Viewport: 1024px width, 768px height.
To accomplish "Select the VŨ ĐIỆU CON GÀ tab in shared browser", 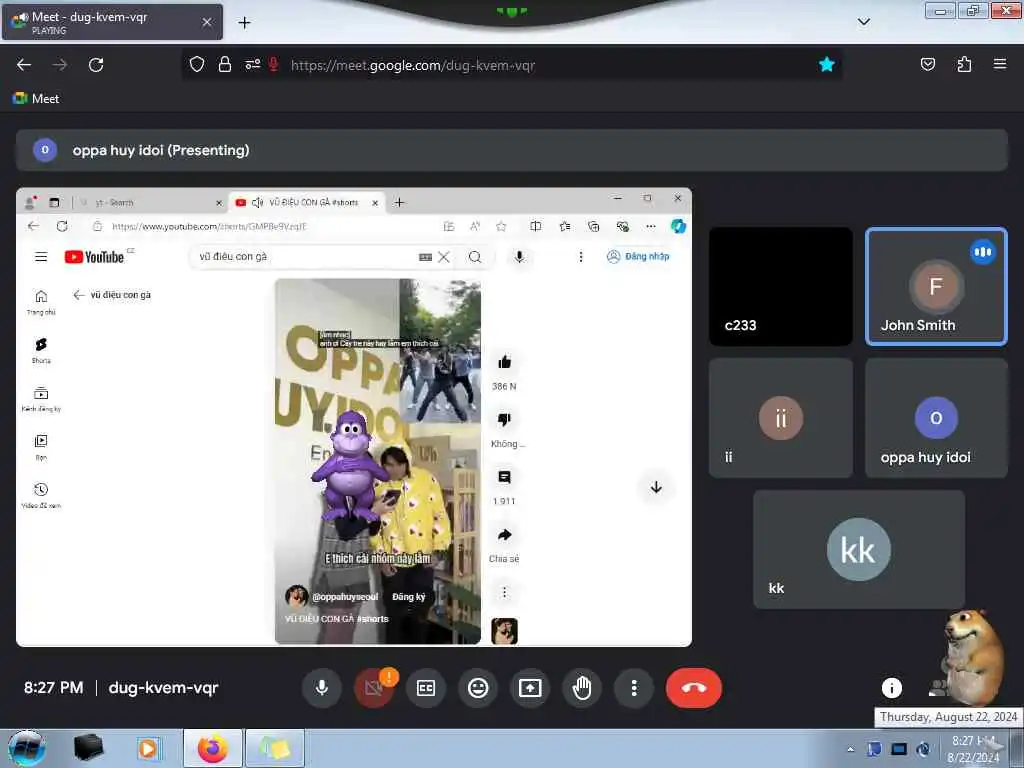I will (x=307, y=202).
